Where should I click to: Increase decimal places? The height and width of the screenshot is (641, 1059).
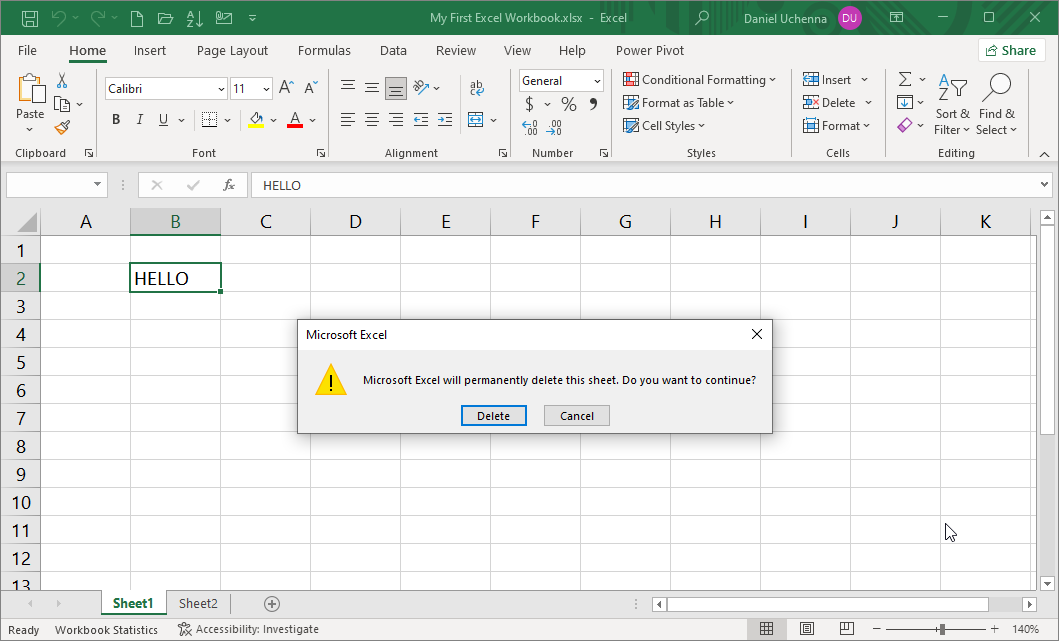tap(528, 128)
